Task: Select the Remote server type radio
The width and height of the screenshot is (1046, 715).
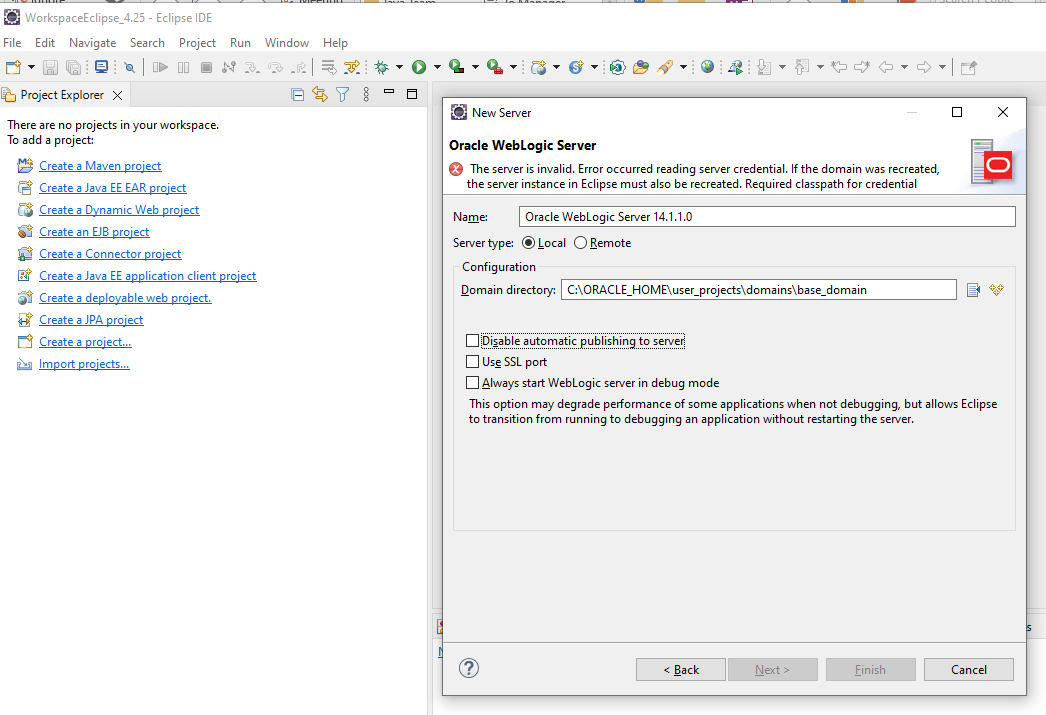Action: [580, 243]
